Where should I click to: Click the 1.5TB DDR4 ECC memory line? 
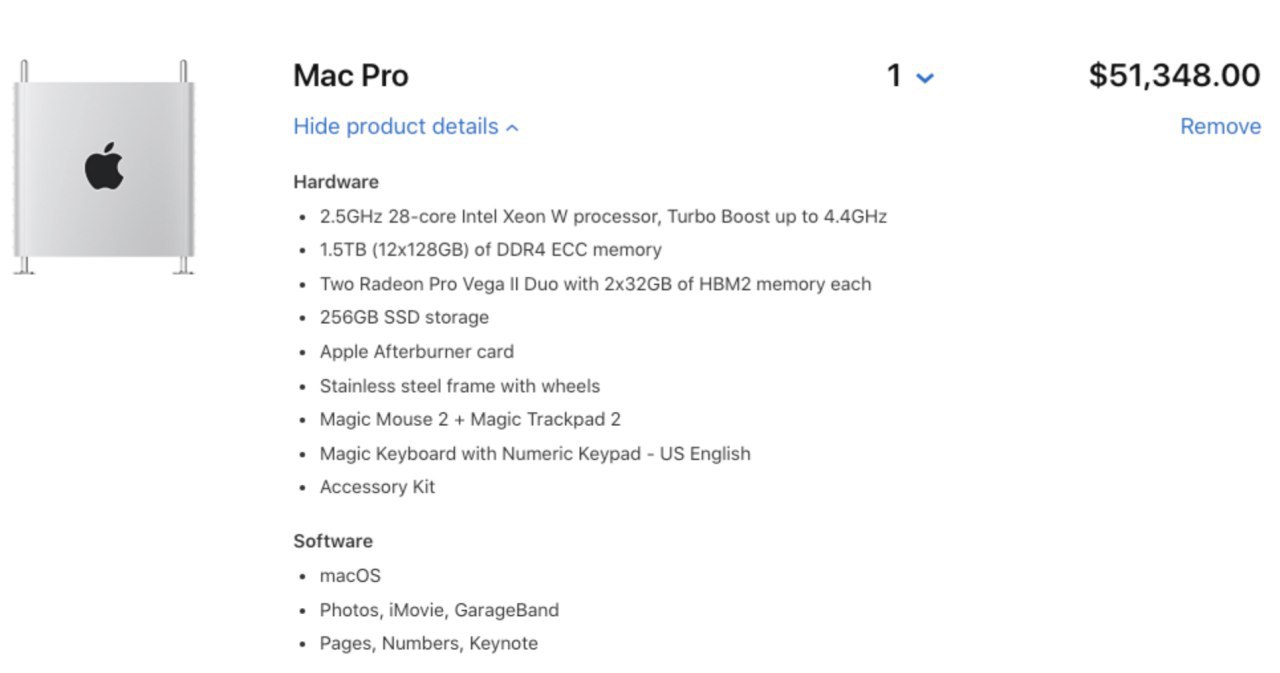click(x=490, y=250)
